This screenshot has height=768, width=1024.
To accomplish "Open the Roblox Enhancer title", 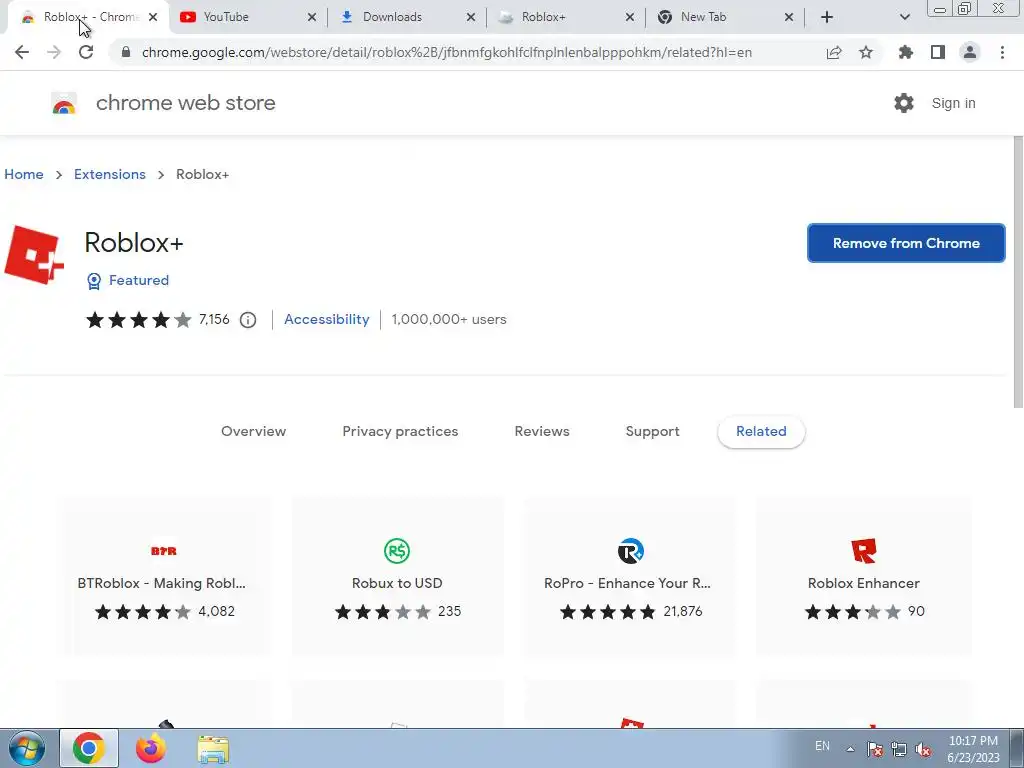I will 863,583.
